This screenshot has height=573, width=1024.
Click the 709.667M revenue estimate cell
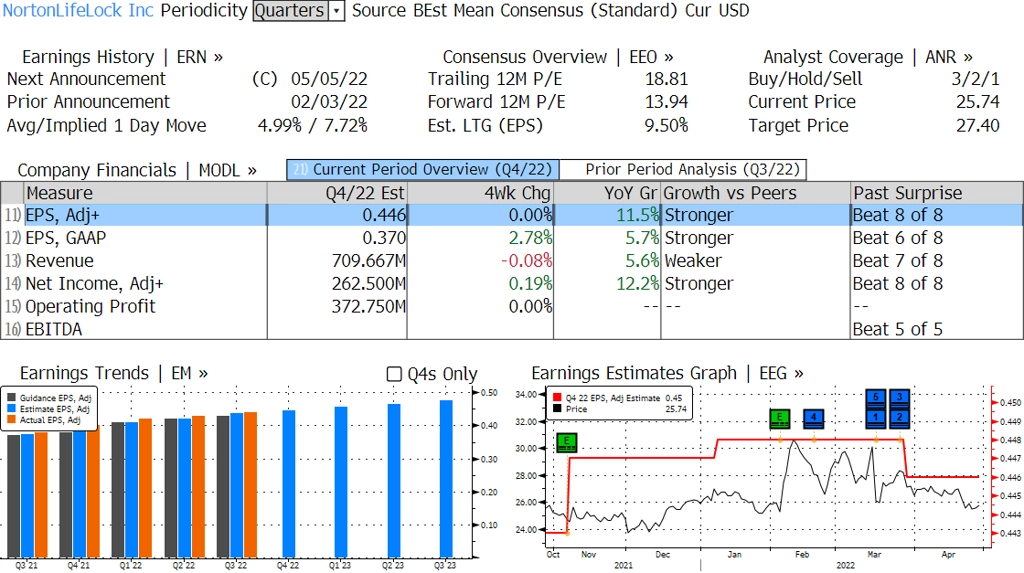(x=369, y=261)
